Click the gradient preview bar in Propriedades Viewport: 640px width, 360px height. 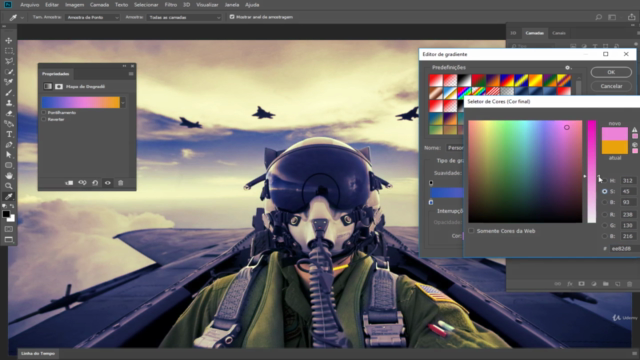click(81, 102)
